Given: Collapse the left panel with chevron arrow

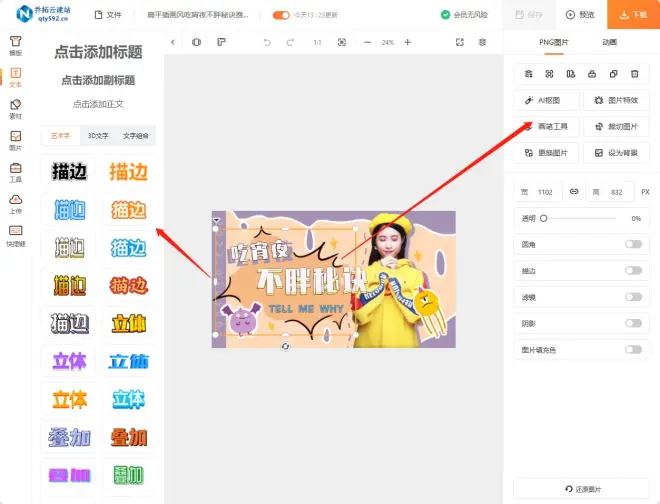Looking at the screenshot, I should click(172, 43).
